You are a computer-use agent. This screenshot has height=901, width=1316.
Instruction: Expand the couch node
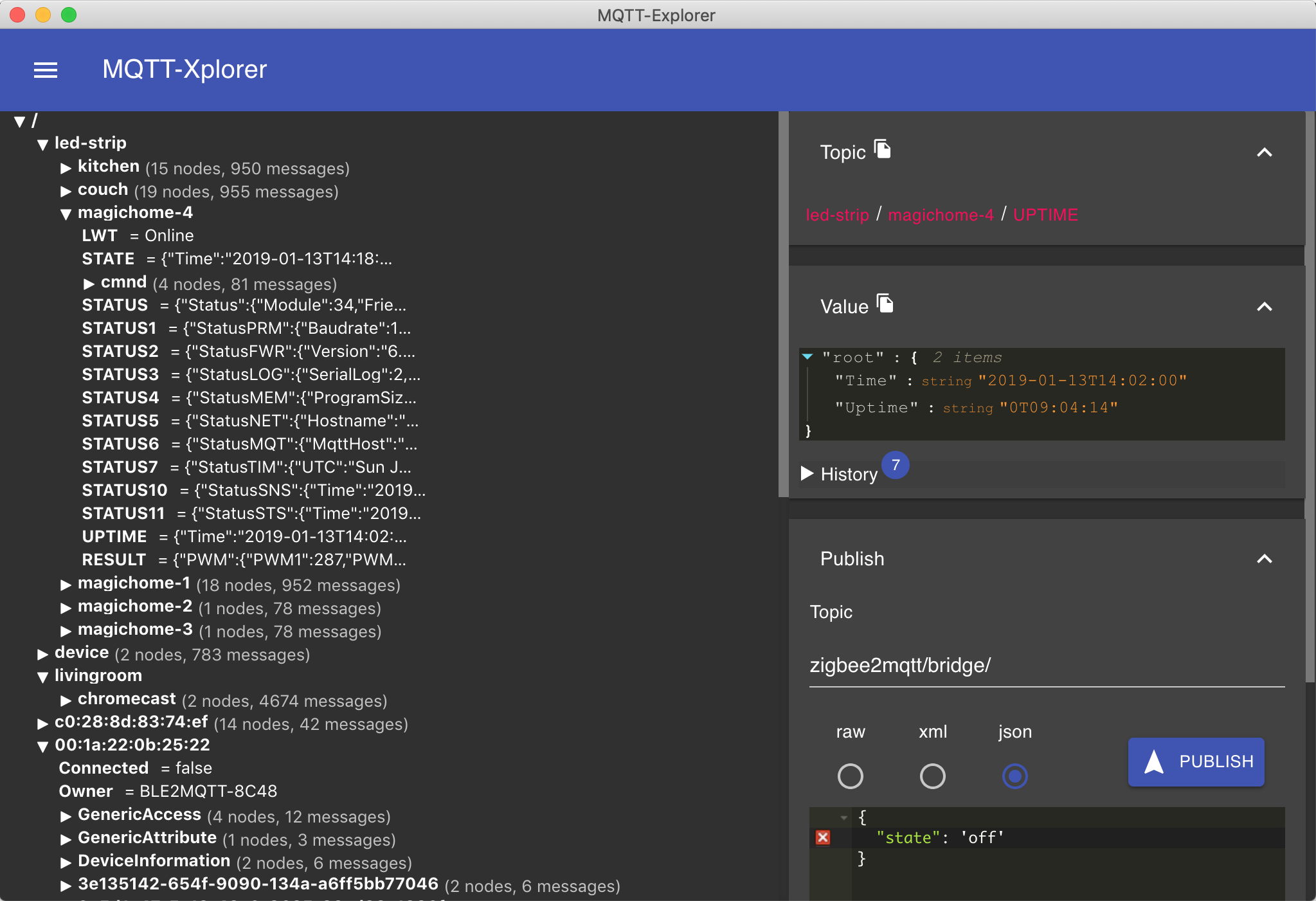(x=66, y=192)
